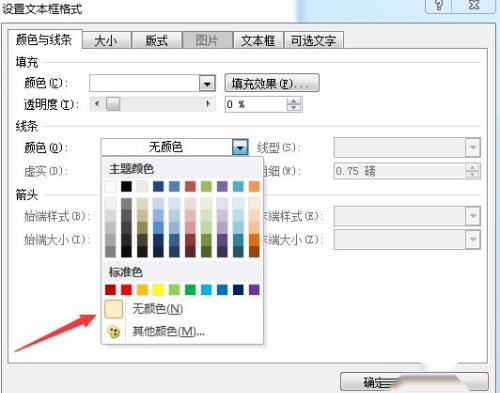Switch to the 大小 tab

[107, 40]
